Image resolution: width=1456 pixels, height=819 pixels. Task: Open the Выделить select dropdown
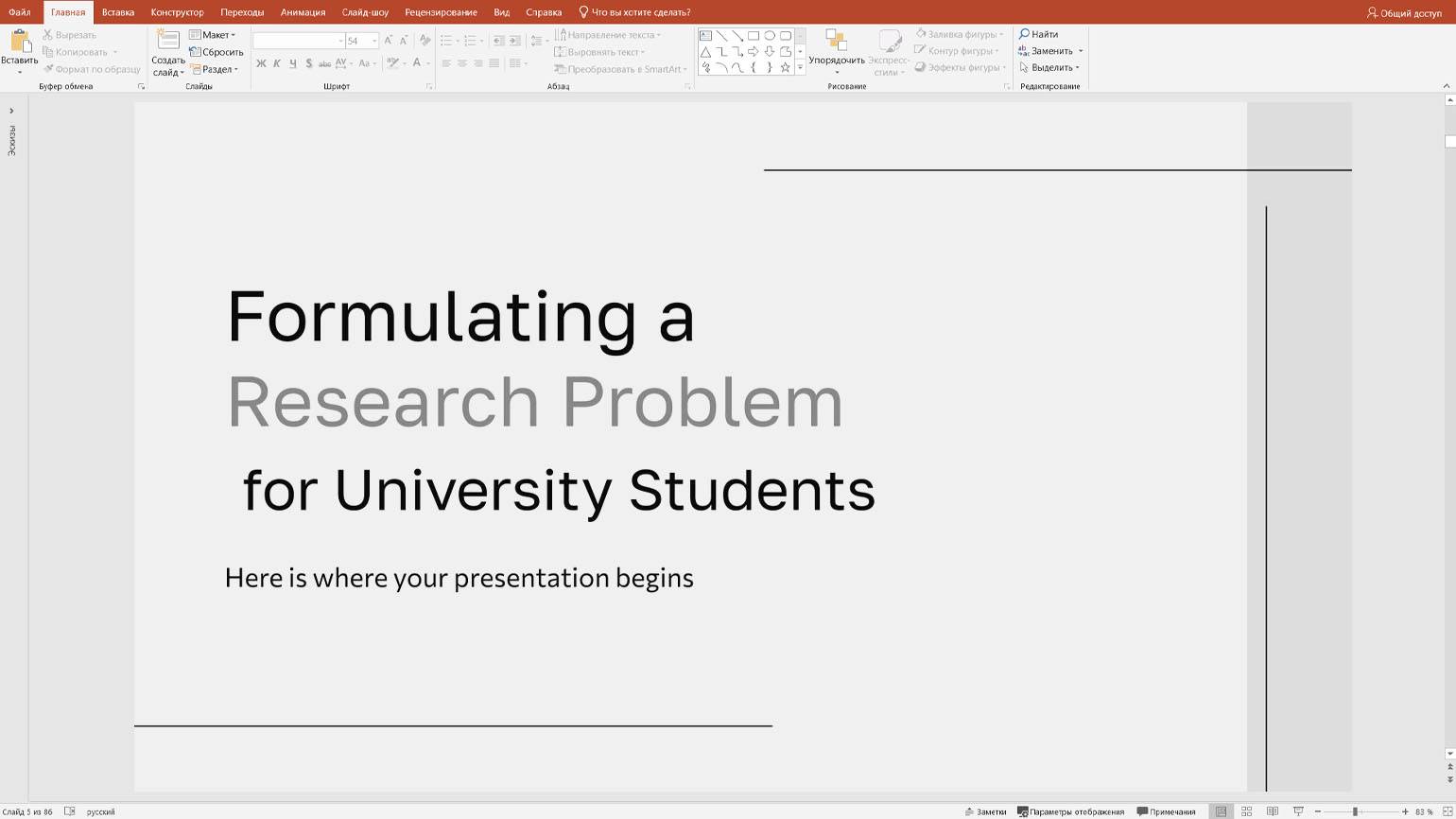click(x=1049, y=67)
